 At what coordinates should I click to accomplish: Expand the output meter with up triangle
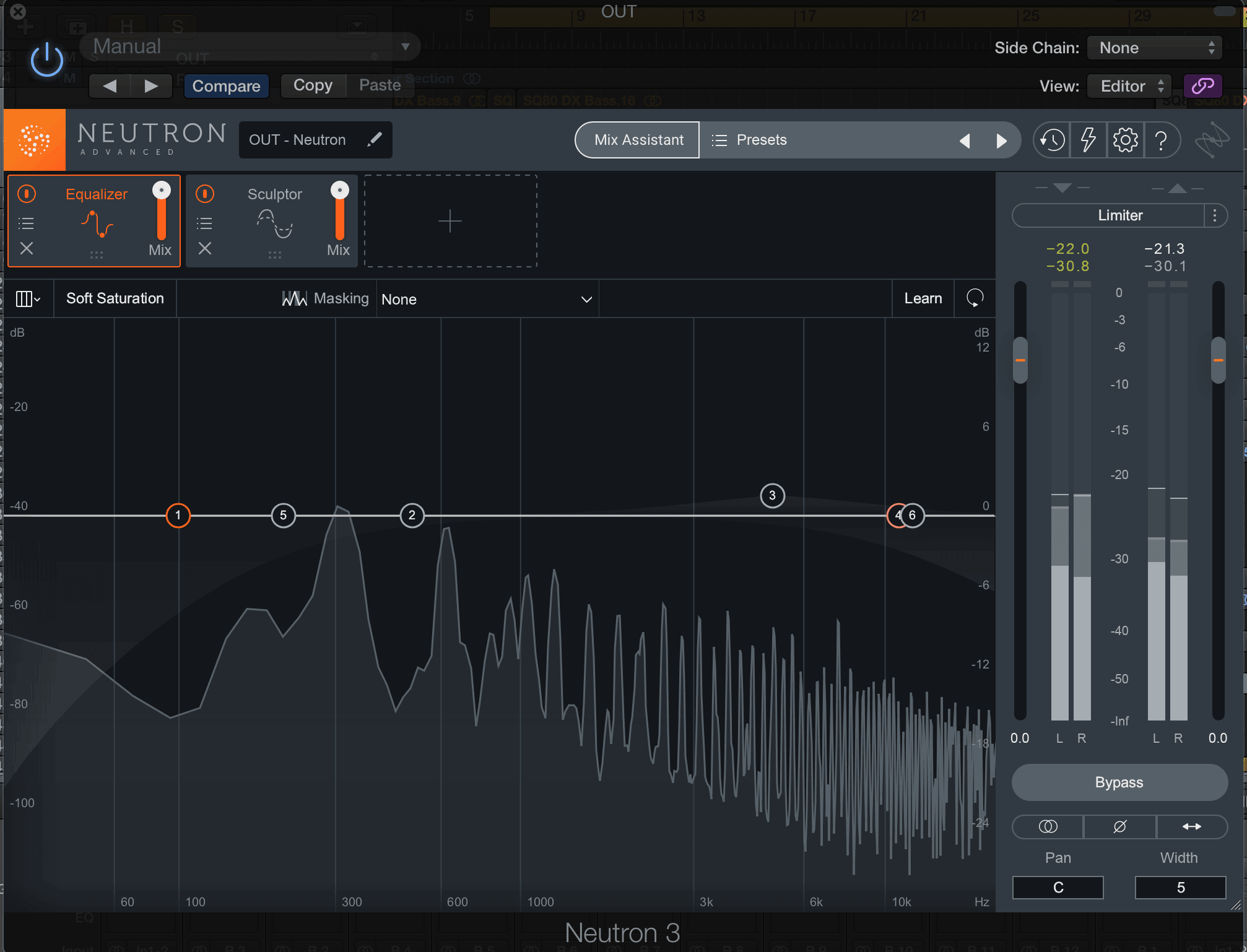coord(1177,188)
